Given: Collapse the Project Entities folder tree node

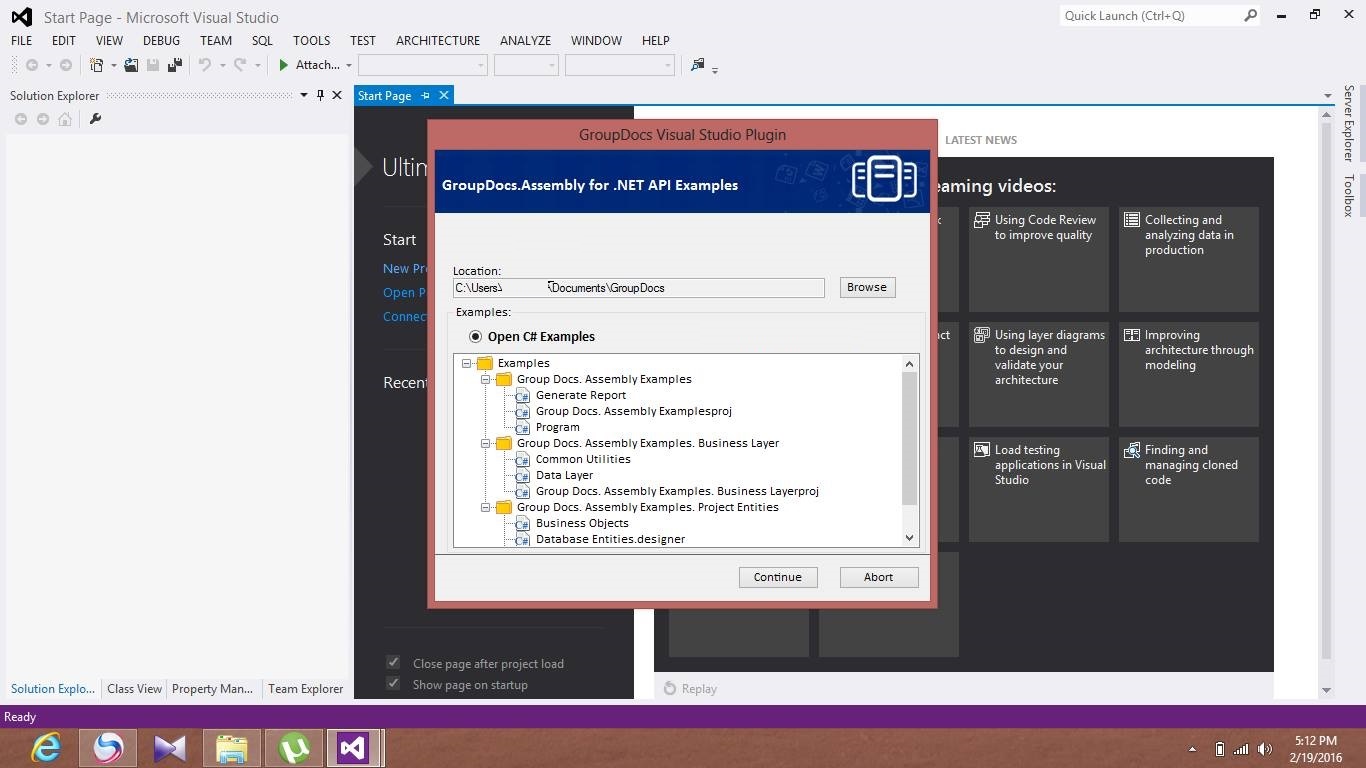Looking at the screenshot, I should pyautogui.click(x=485, y=507).
